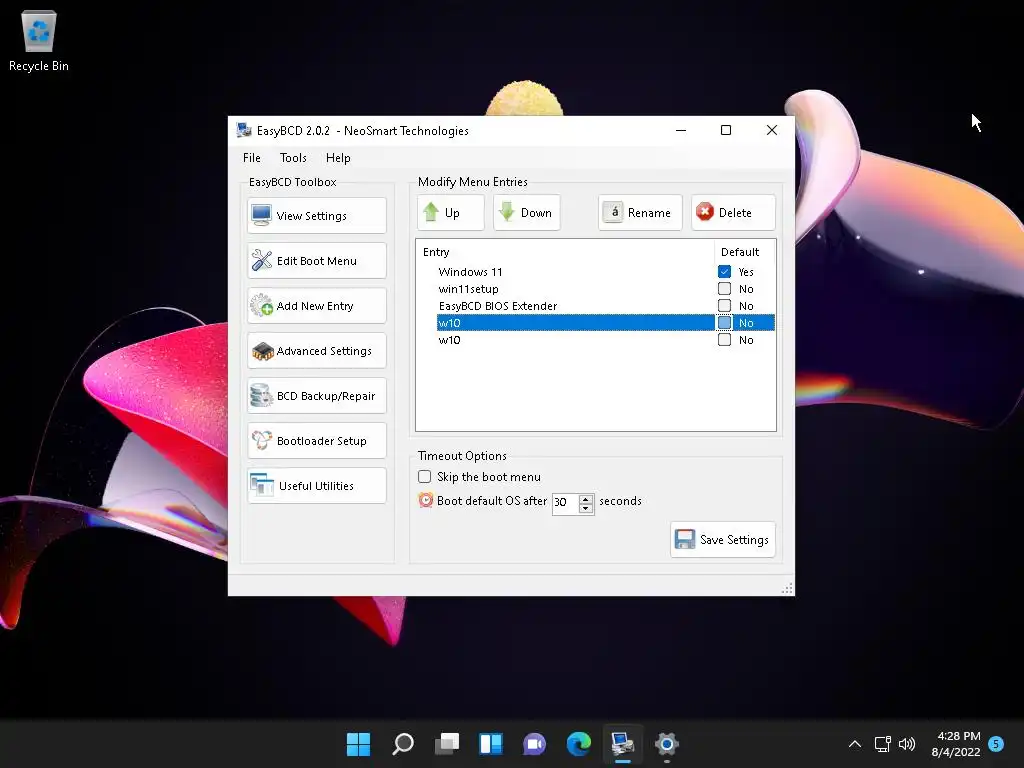Open Widgets from the taskbar
1024x768 pixels.
[490, 744]
